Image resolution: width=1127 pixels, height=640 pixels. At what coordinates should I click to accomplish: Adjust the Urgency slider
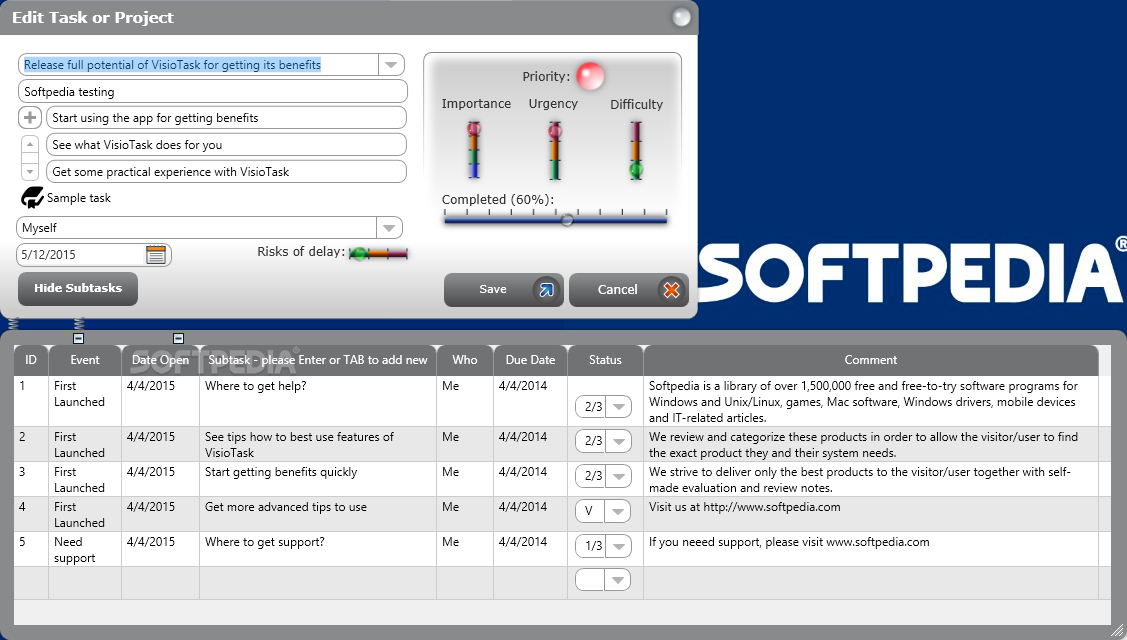point(555,150)
